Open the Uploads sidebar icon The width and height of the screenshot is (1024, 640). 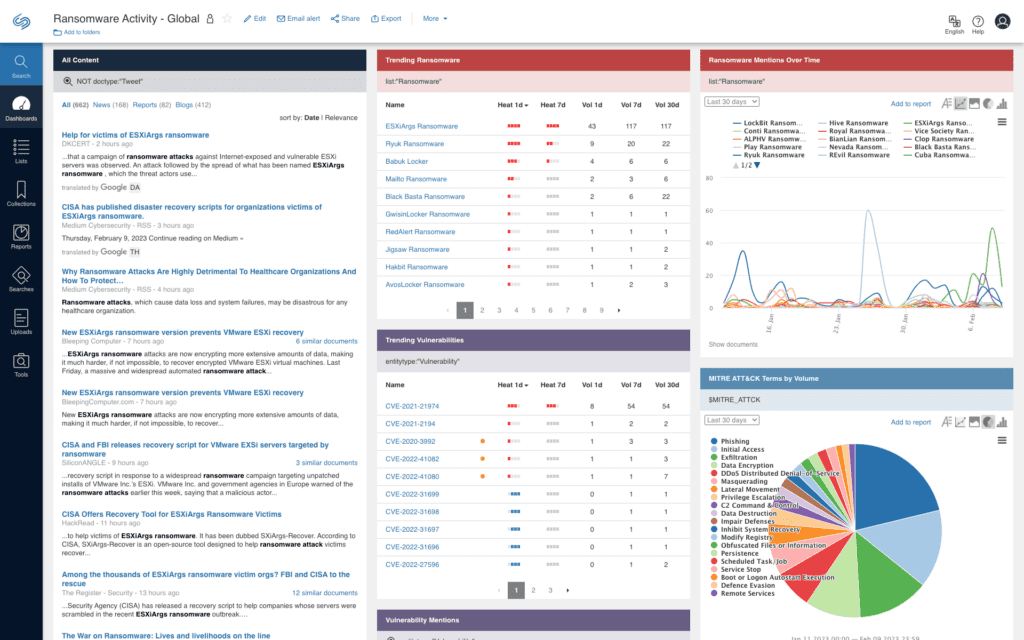tap(21, 321)
